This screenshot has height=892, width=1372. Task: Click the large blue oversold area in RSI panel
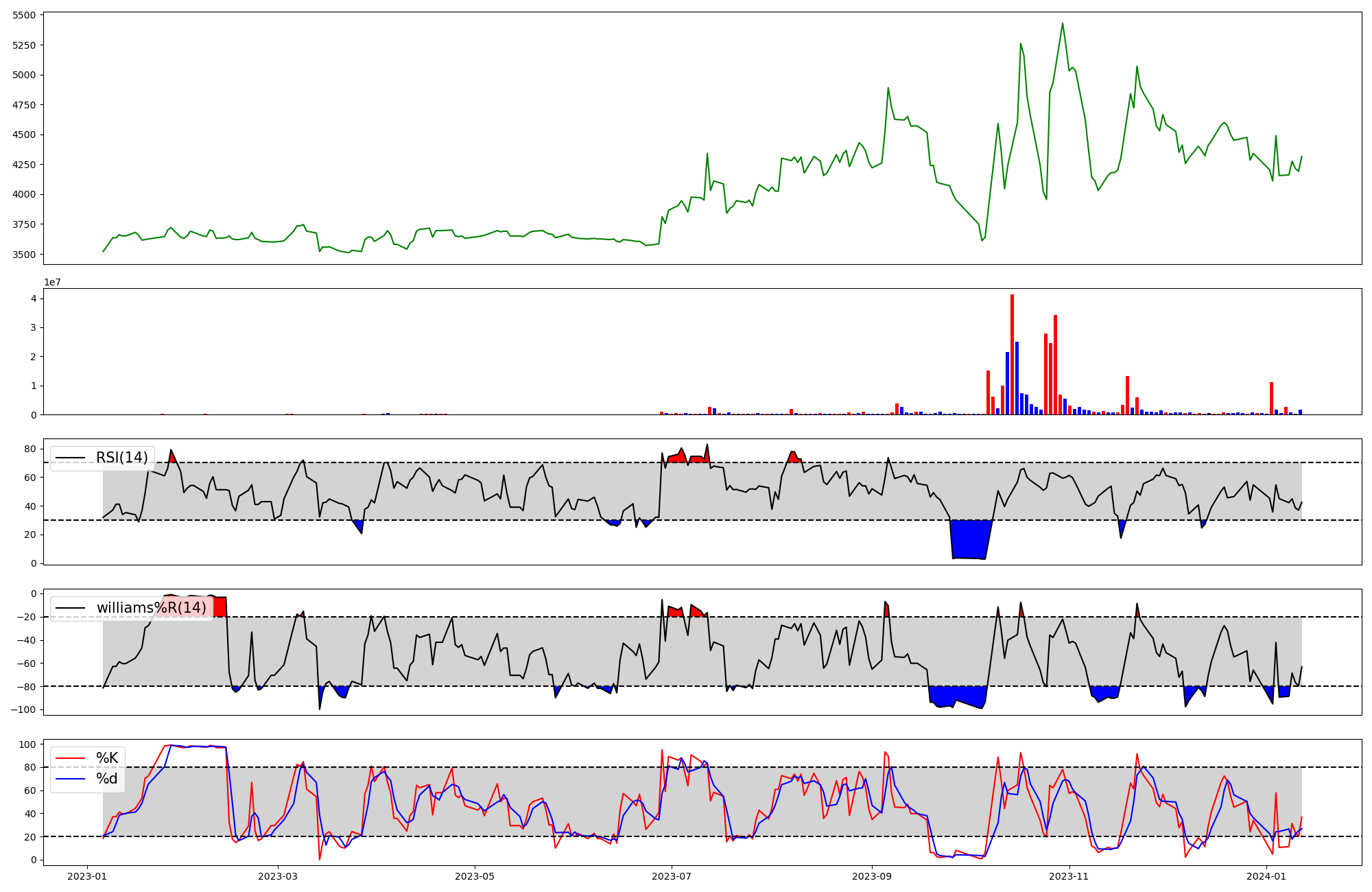969,539
